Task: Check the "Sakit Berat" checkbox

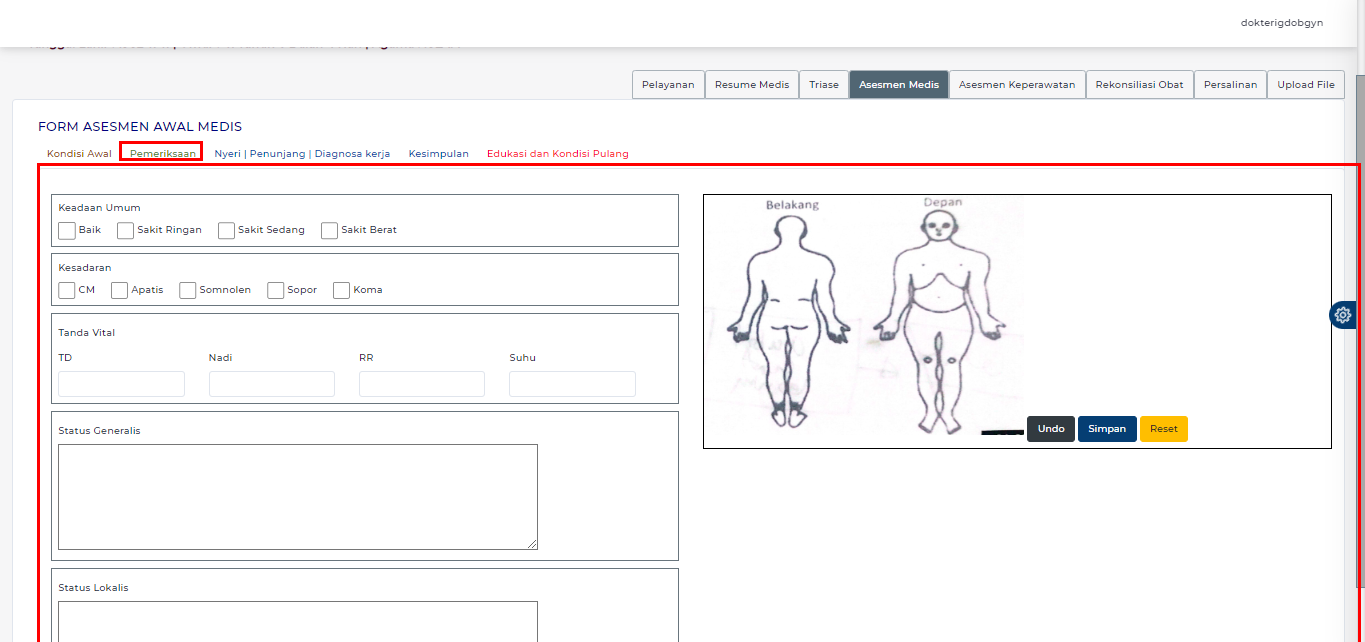Action: pos(329,230)
